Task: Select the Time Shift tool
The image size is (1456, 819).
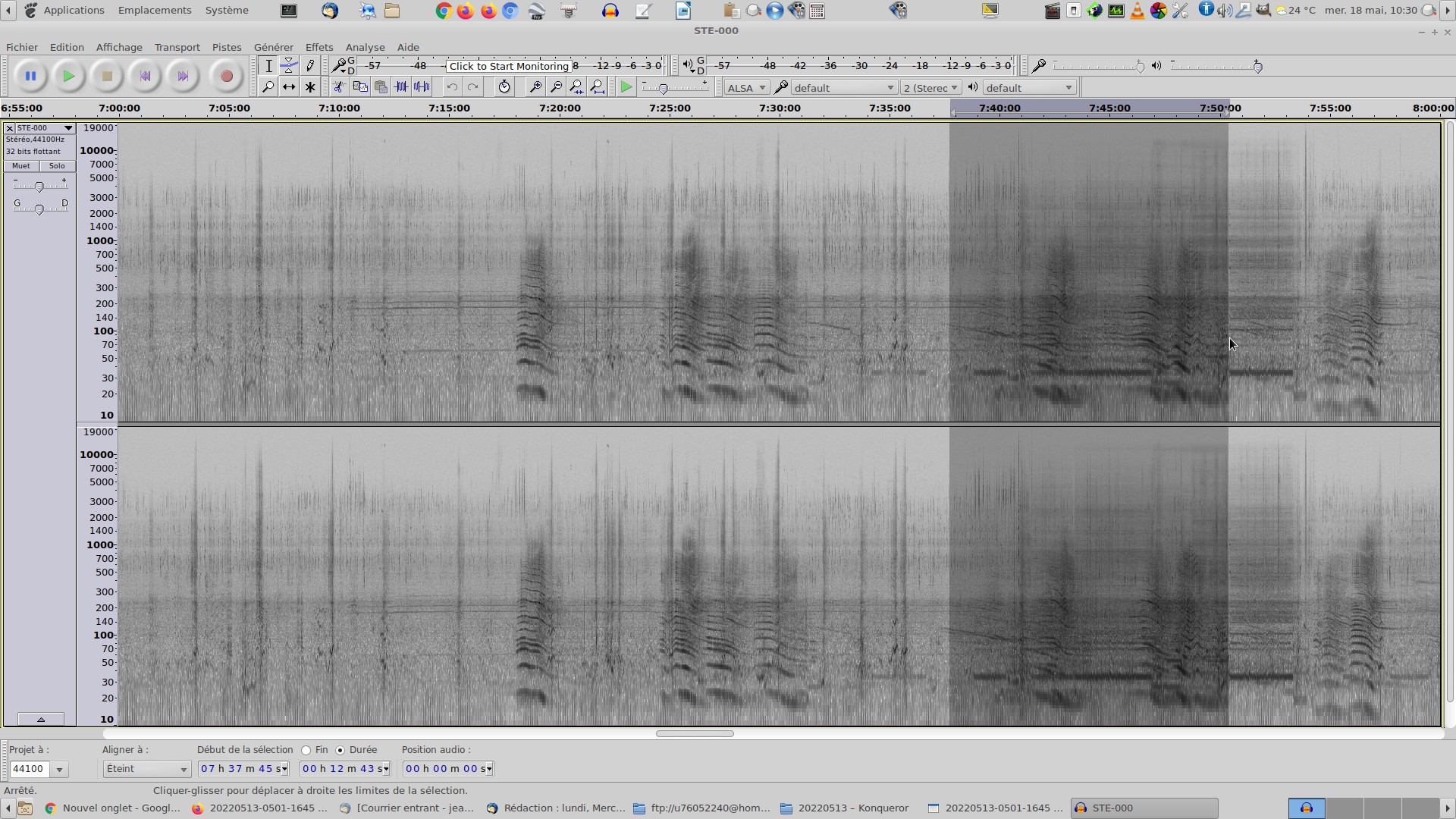Action: pos(289,87)
